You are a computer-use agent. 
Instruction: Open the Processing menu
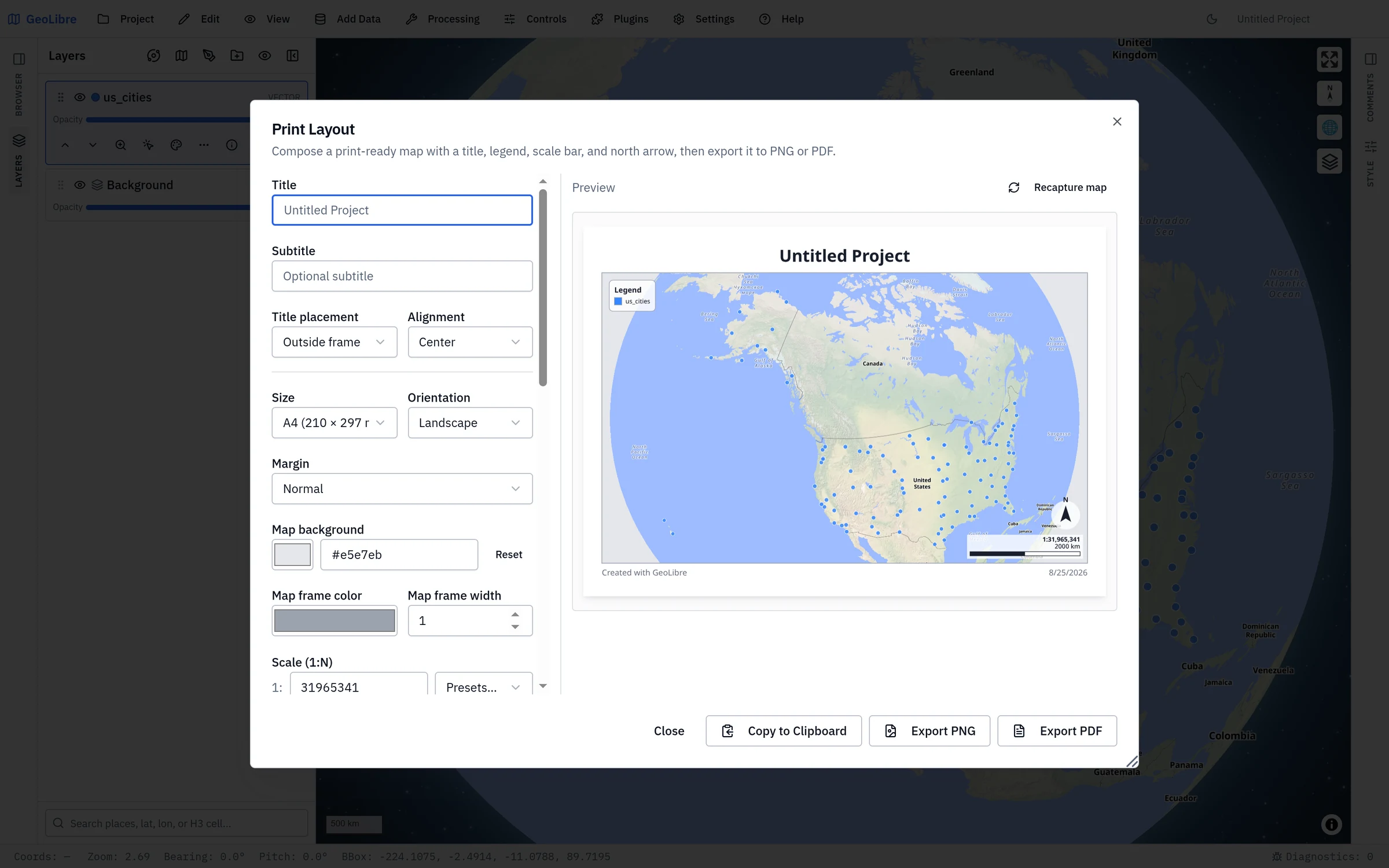click(x=443, y=19)
